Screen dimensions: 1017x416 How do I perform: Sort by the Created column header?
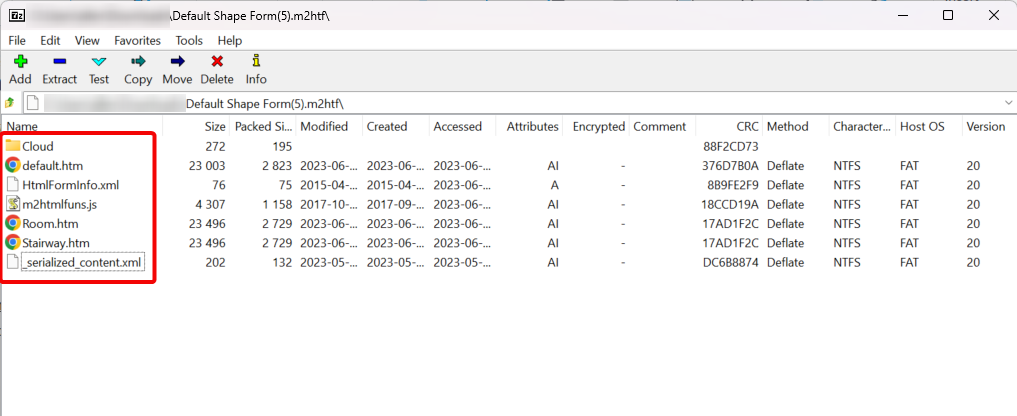point(396,127)
